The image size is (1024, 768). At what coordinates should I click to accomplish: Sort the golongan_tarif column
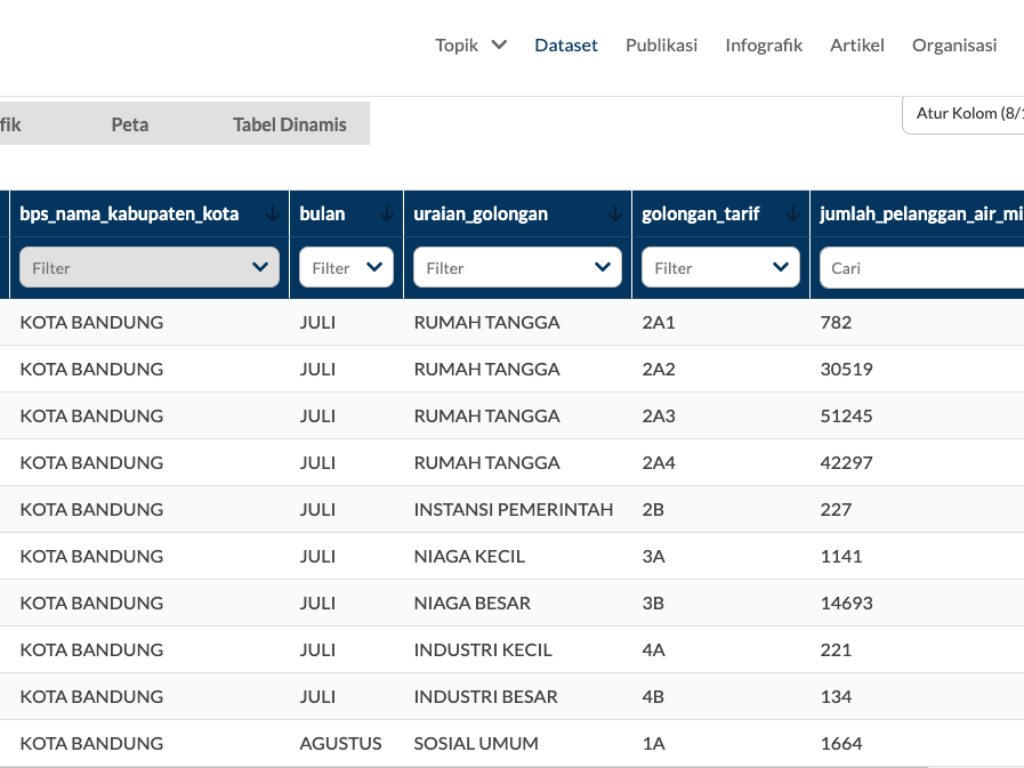point(790,213)
